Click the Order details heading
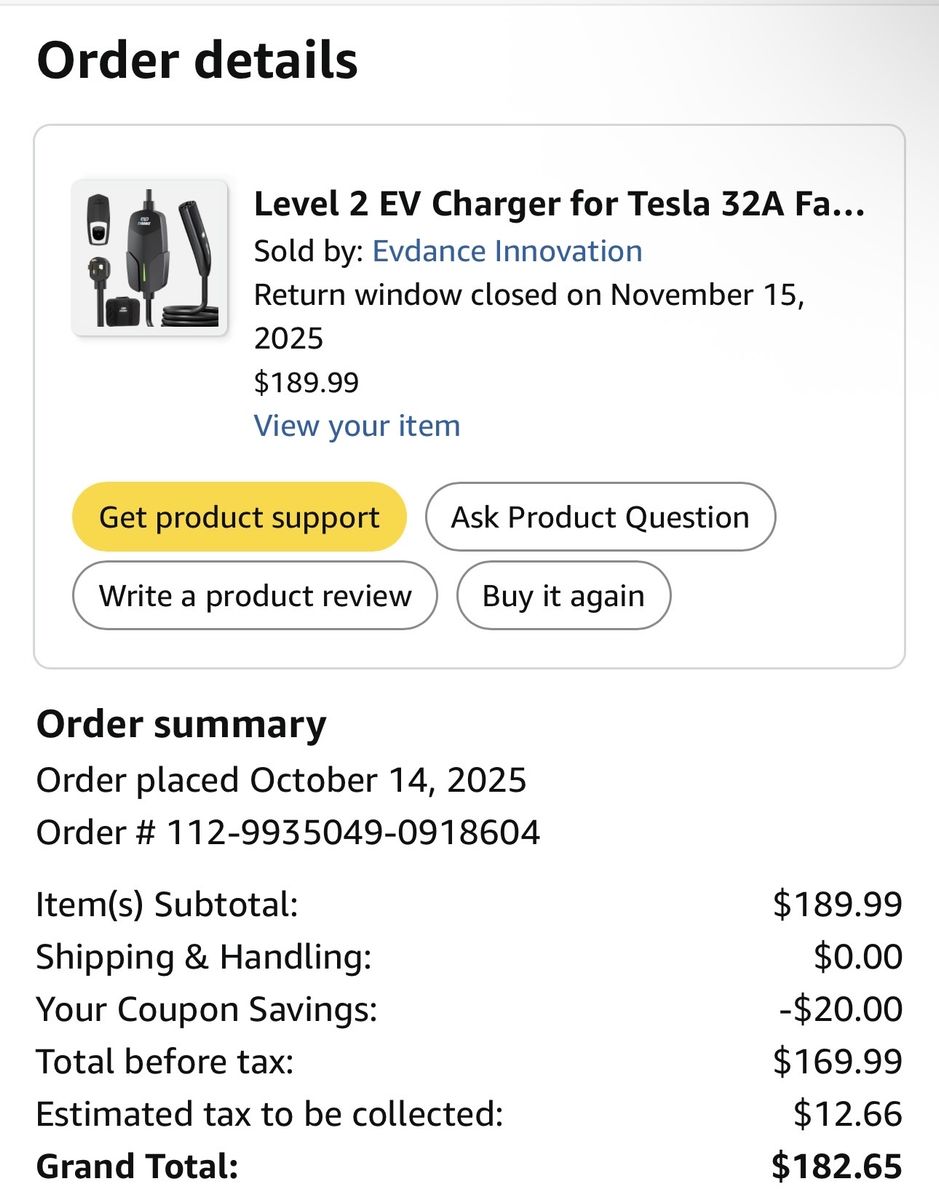 tap(197, 60)
